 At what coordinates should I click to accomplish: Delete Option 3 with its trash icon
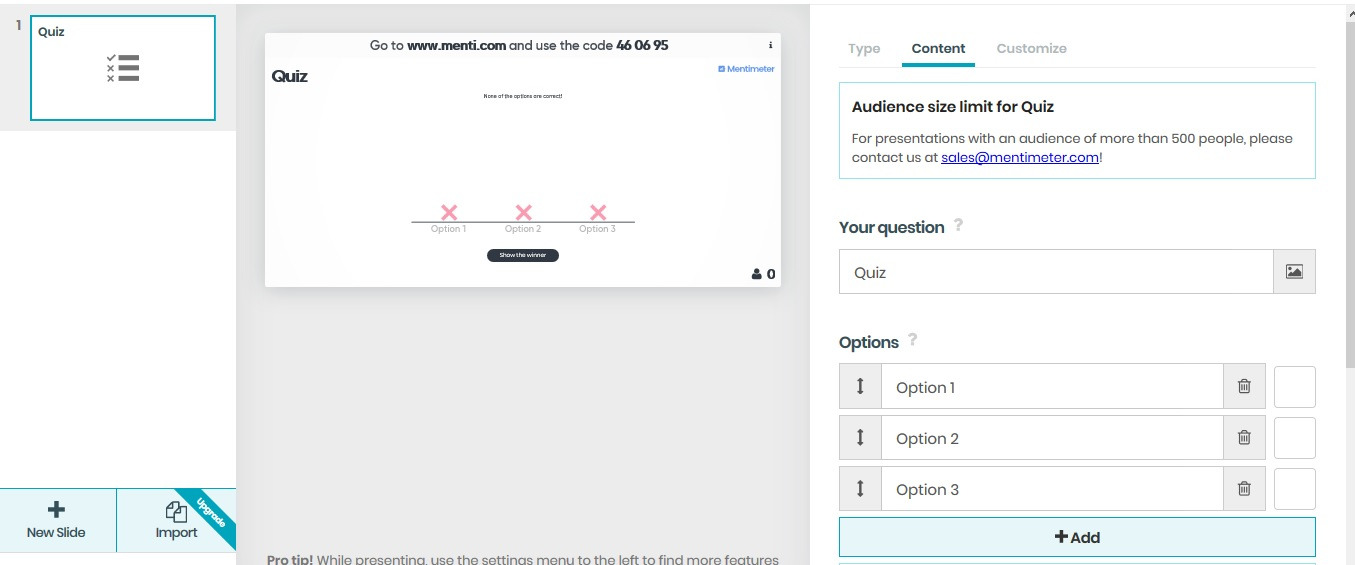coord(1244,489)
